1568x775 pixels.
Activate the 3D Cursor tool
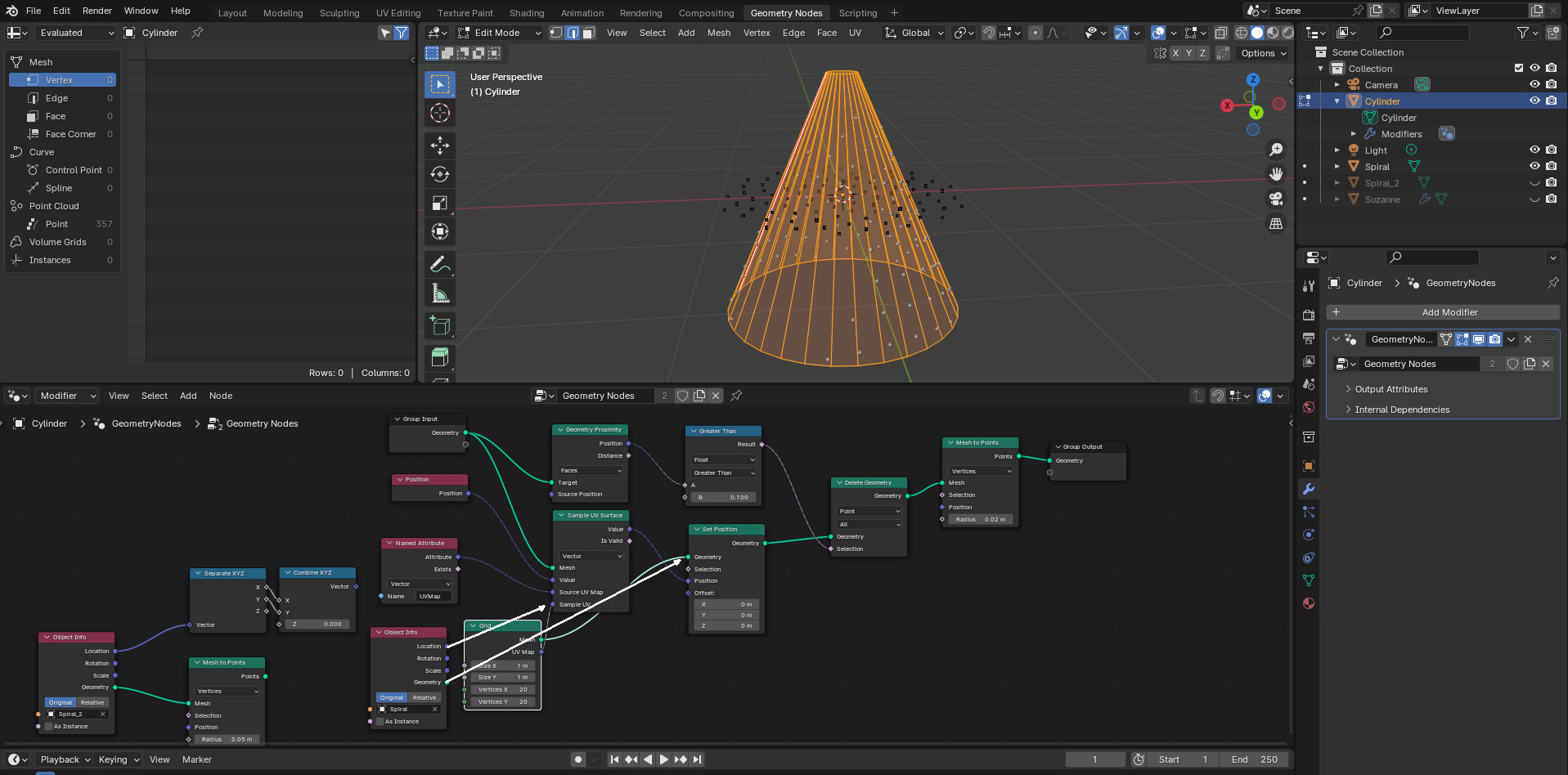click(x=439, y=113)
